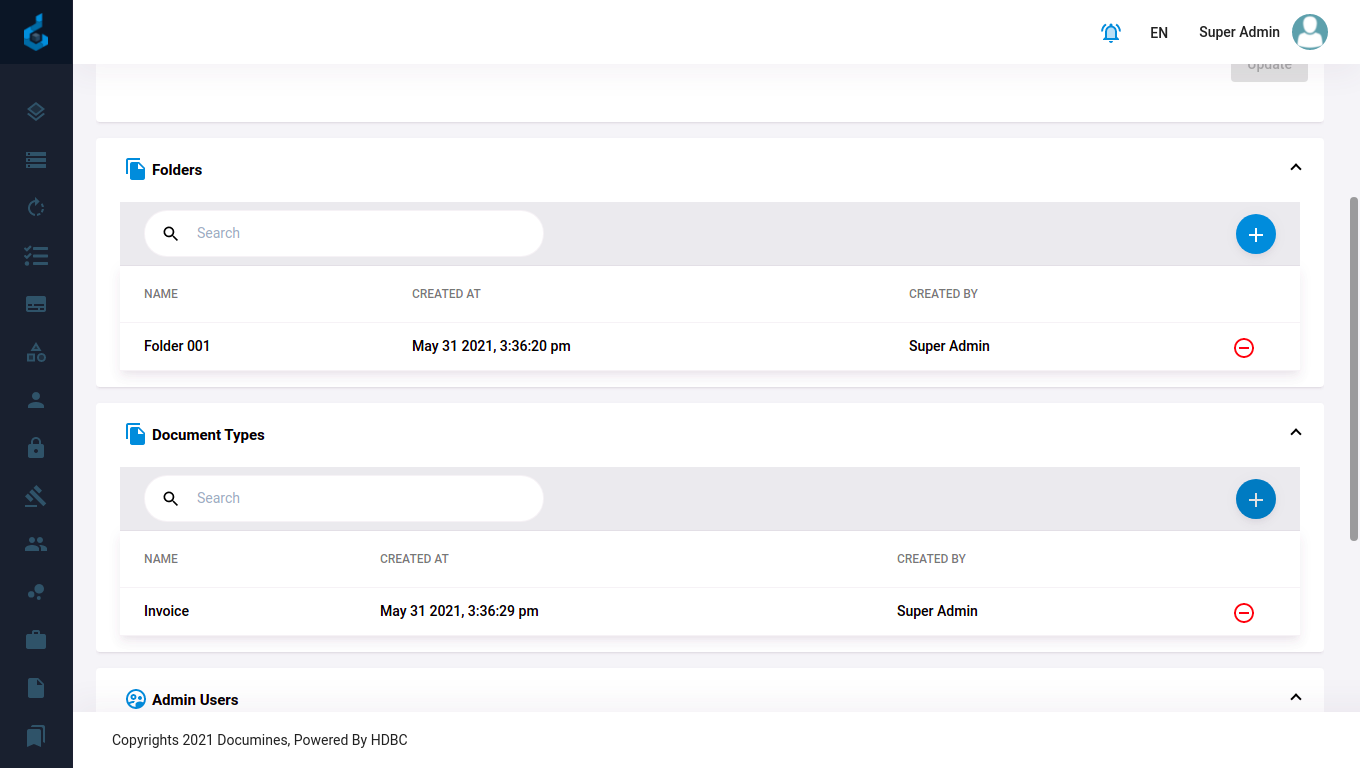This screenshot has width=1360, height=768.
Task: Click the vertical page scrollbar
Action: pos(1354,370)
